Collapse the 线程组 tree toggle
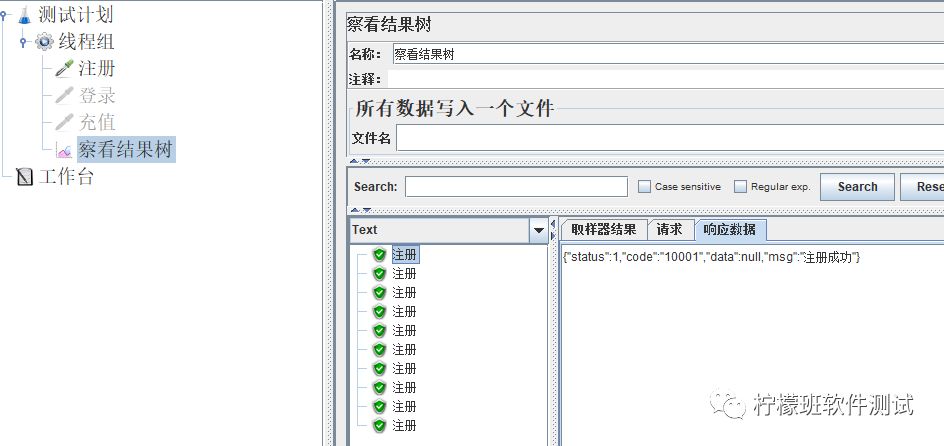This screenshot has height=446, width=944. click(x=23, y=42)
